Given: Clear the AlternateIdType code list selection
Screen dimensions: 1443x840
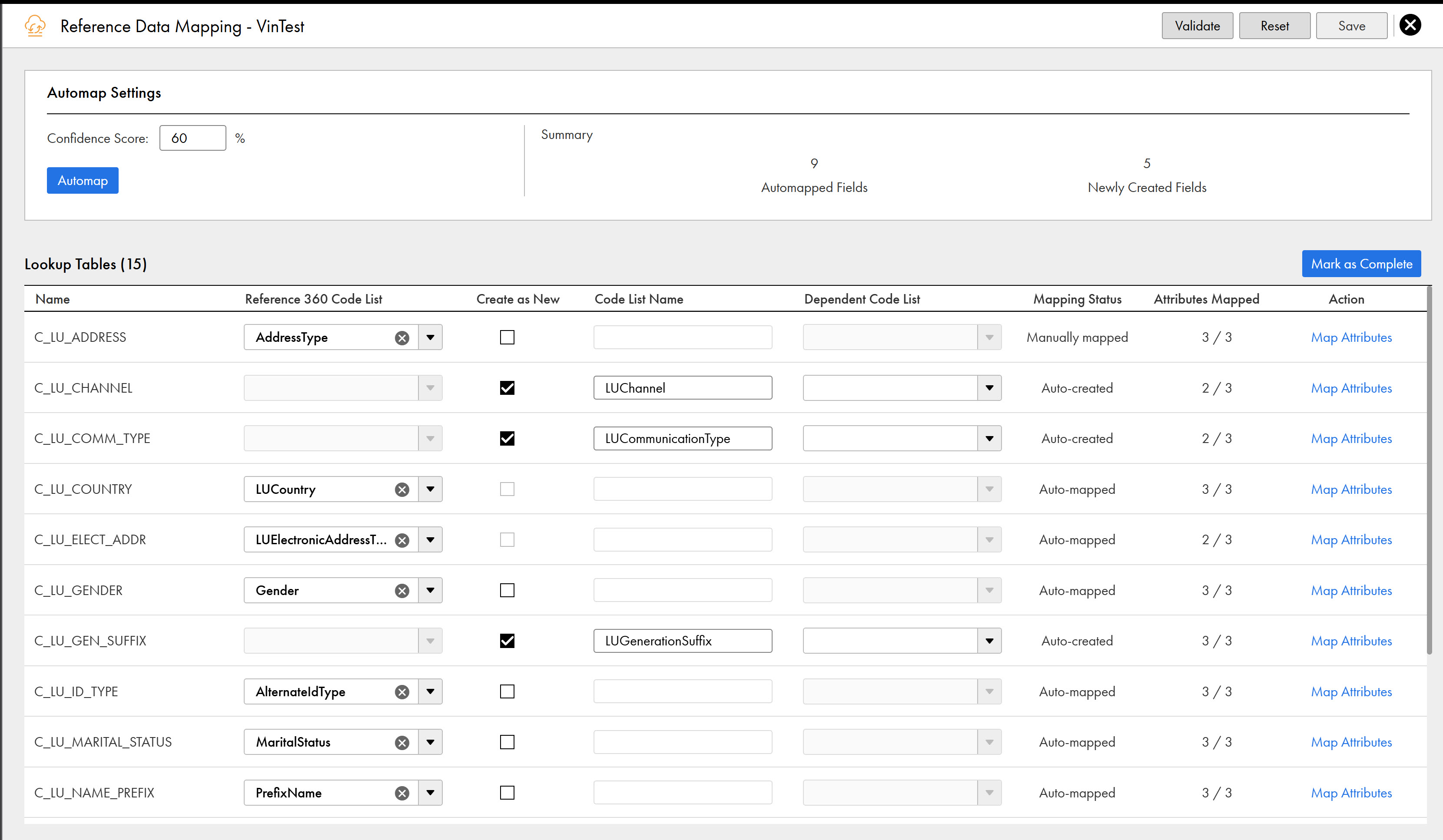Looking at the screenshot, I should click(402, 692).
